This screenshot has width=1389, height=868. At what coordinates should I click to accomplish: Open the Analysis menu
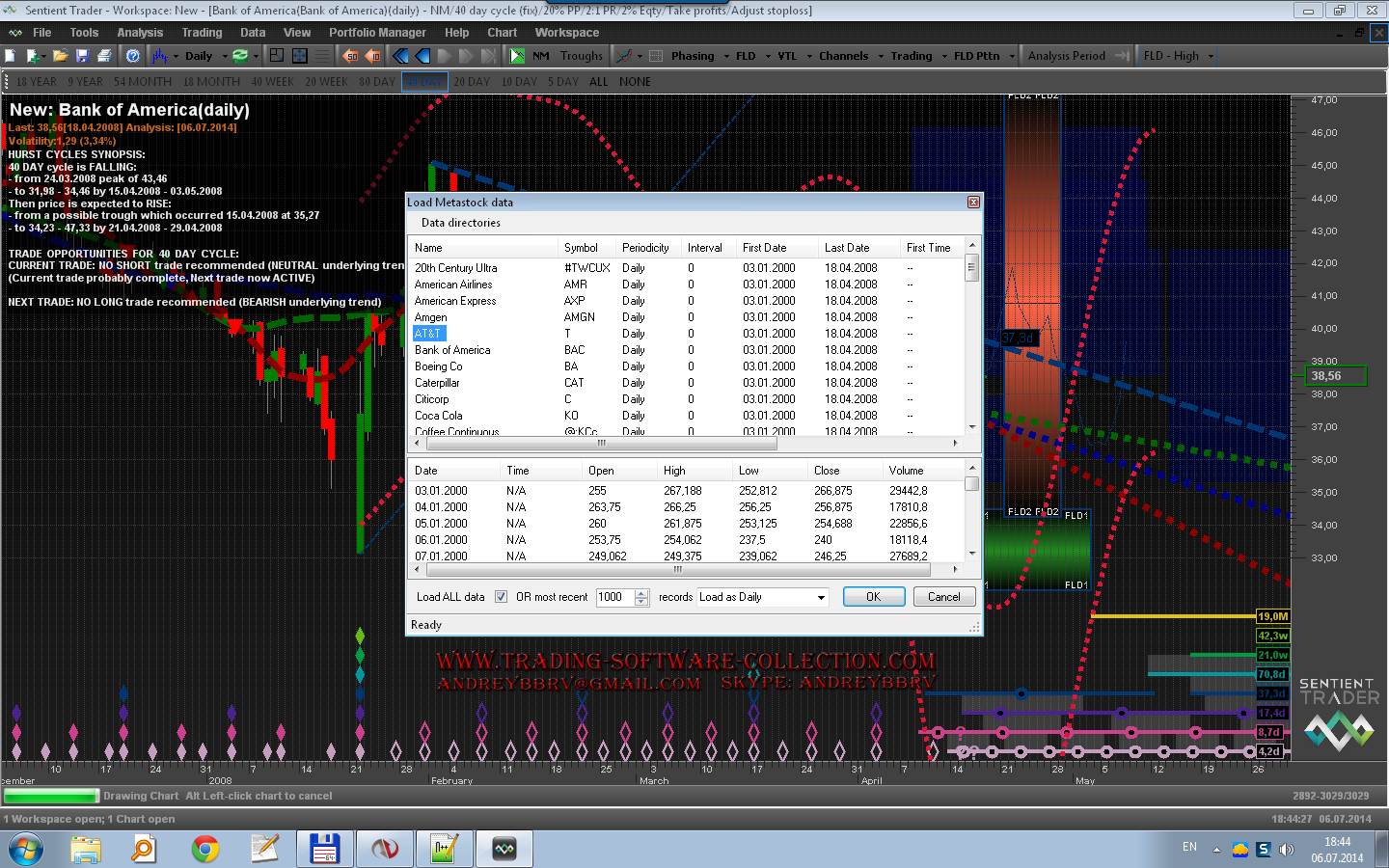140,33
